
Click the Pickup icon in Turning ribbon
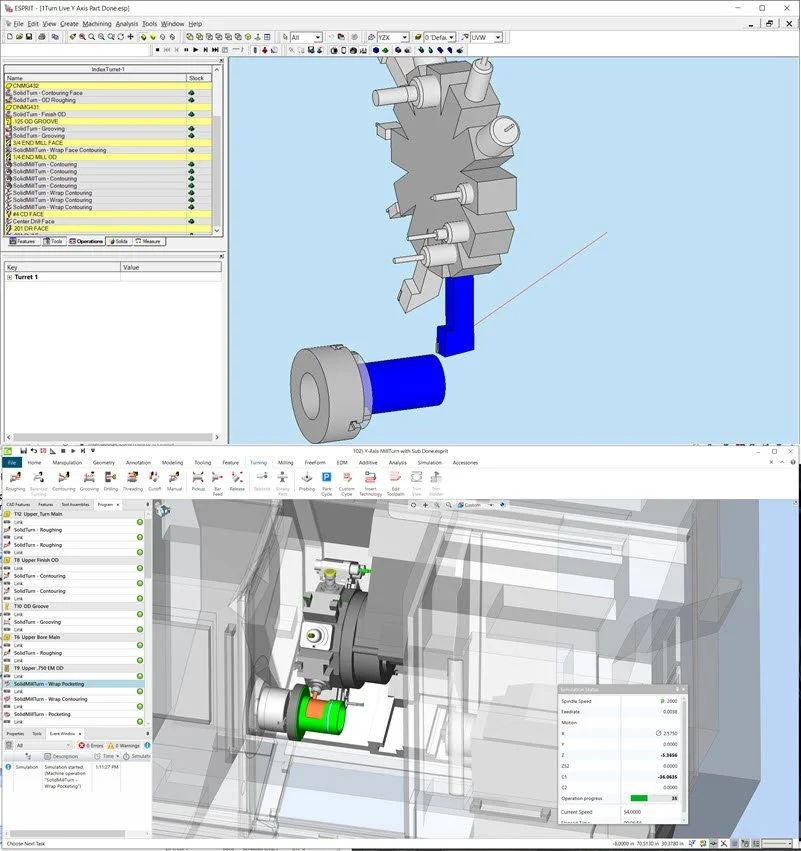(198, 481)
